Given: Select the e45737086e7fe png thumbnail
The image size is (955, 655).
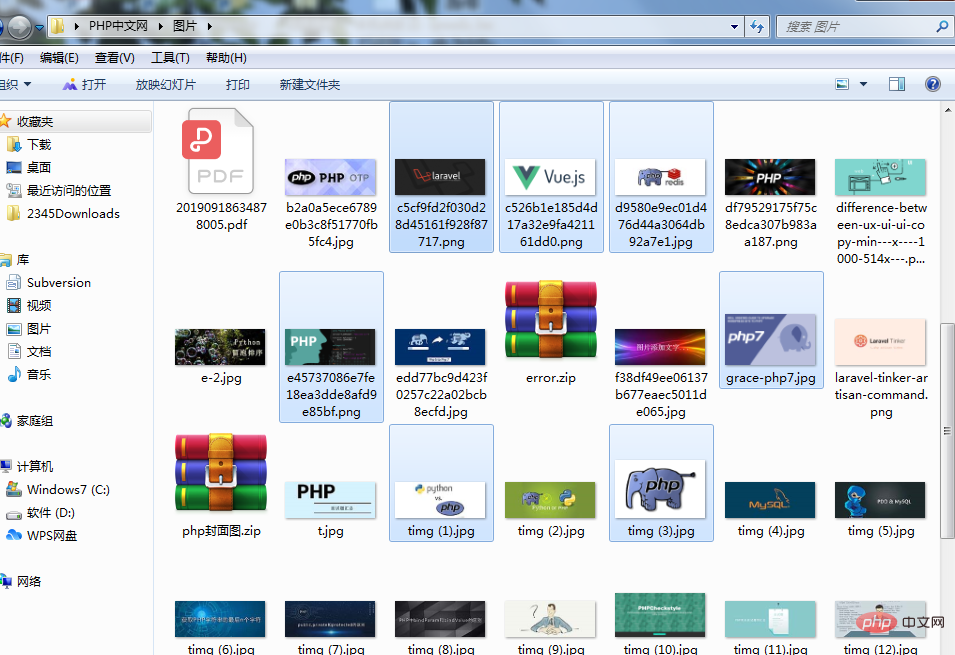Looking at the screenshot, I should (x=331, y=347).
